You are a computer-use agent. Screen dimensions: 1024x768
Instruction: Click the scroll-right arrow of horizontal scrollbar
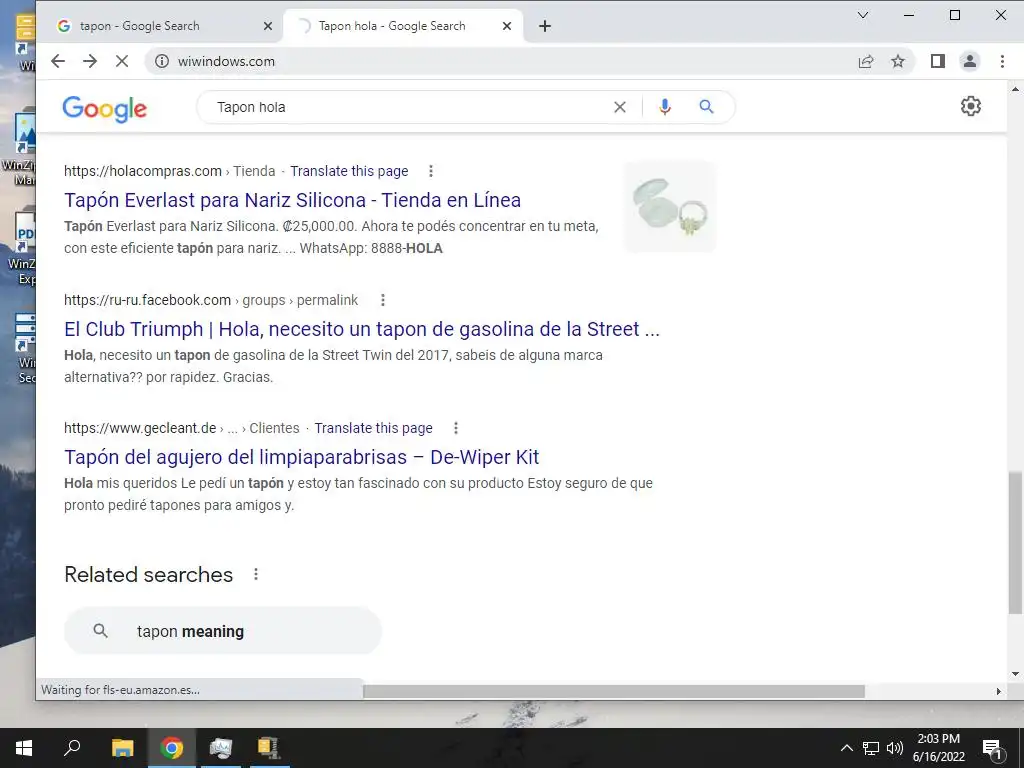tap(999, 691)
